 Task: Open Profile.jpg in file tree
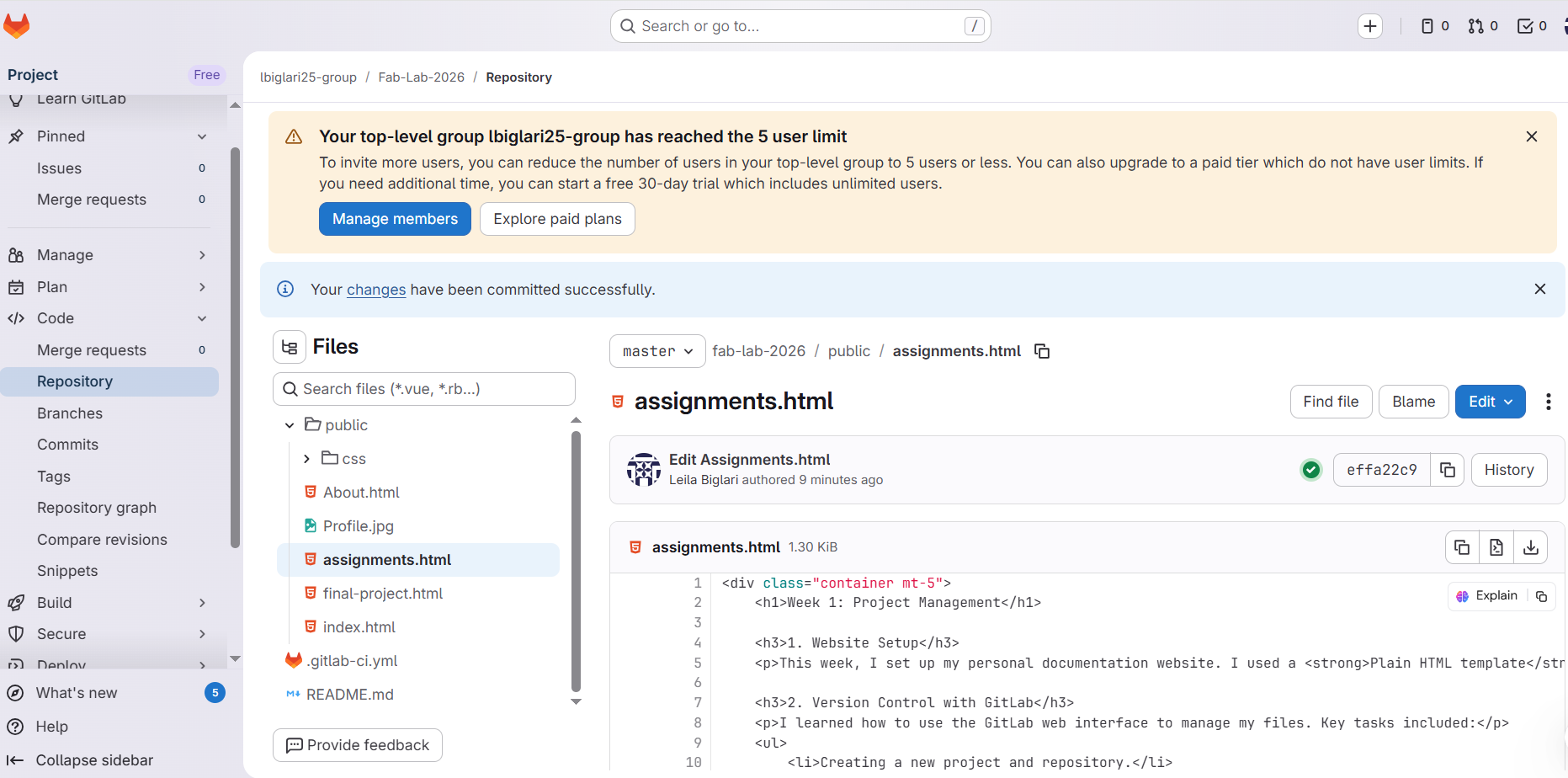pyautogui.click(x=359, y=526)
